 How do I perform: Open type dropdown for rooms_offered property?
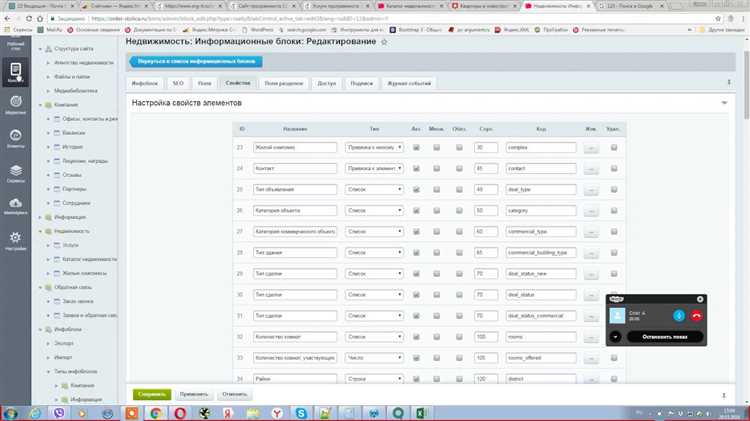pyautogui.click(x=375, y=358)
